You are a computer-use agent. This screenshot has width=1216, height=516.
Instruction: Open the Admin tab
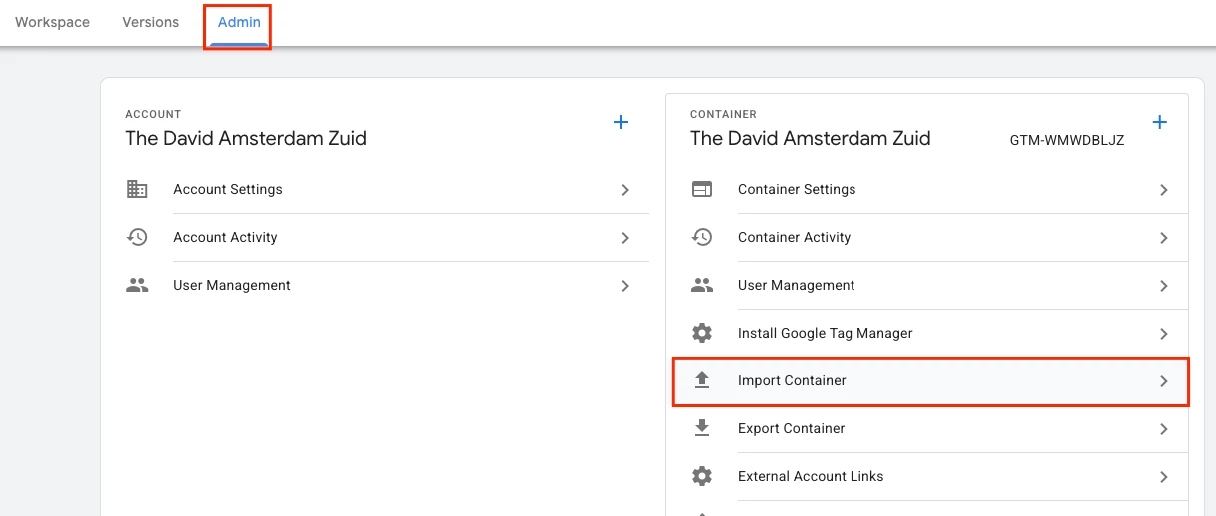239,22
